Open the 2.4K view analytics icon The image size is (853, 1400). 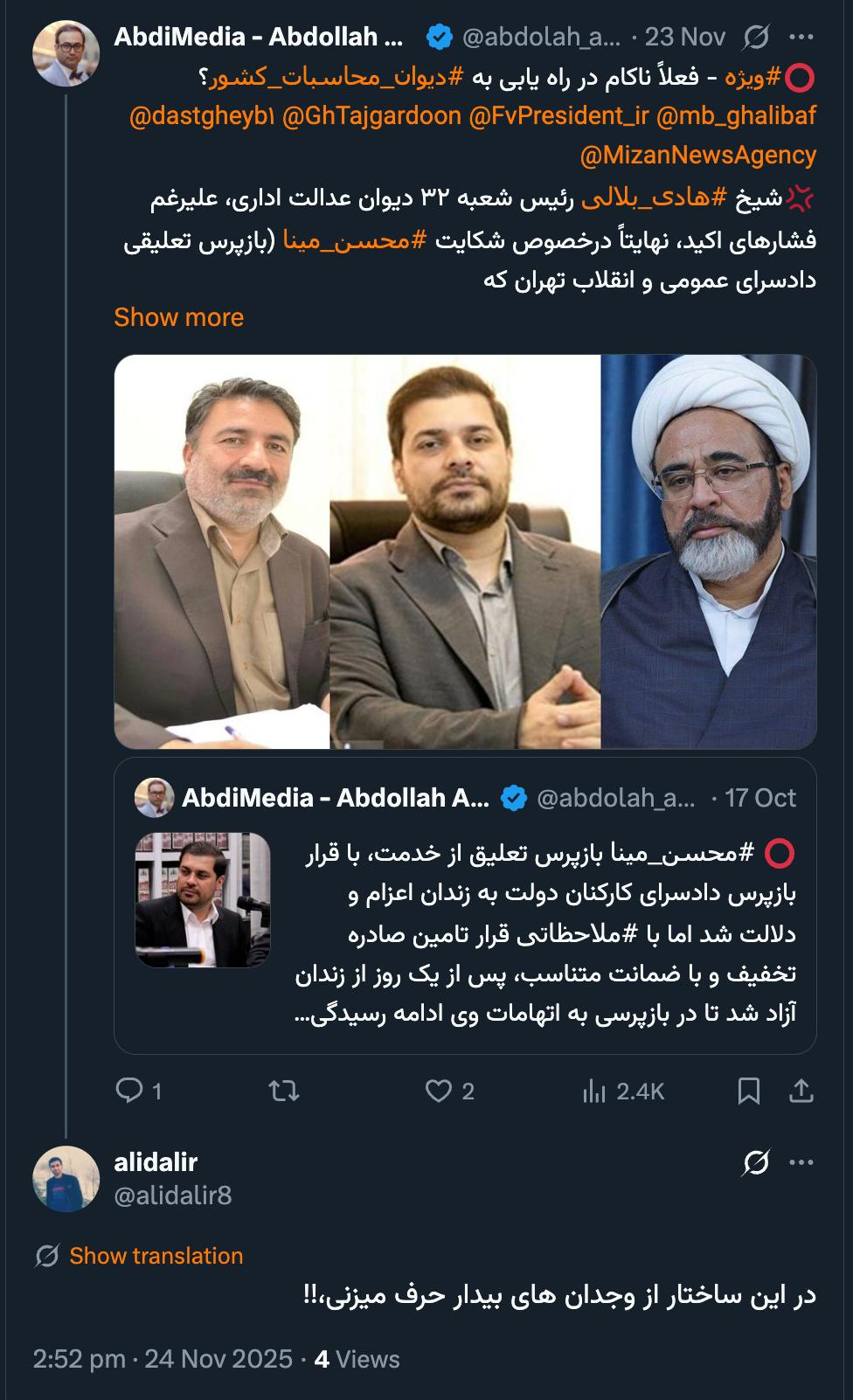[593, 1090]
